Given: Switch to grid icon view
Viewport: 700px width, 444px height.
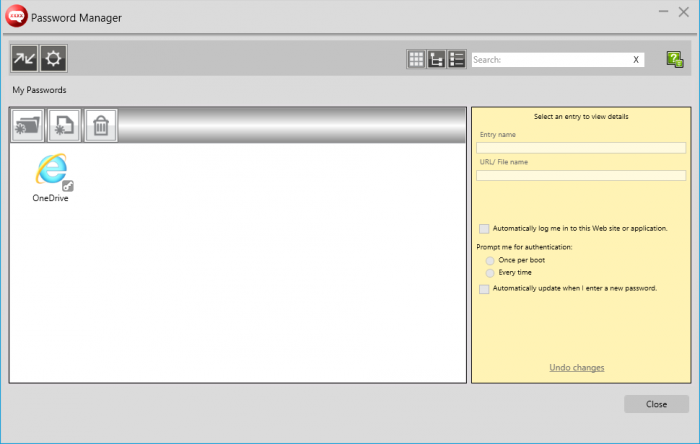Looking at the screenshot, I should (416, 60).
